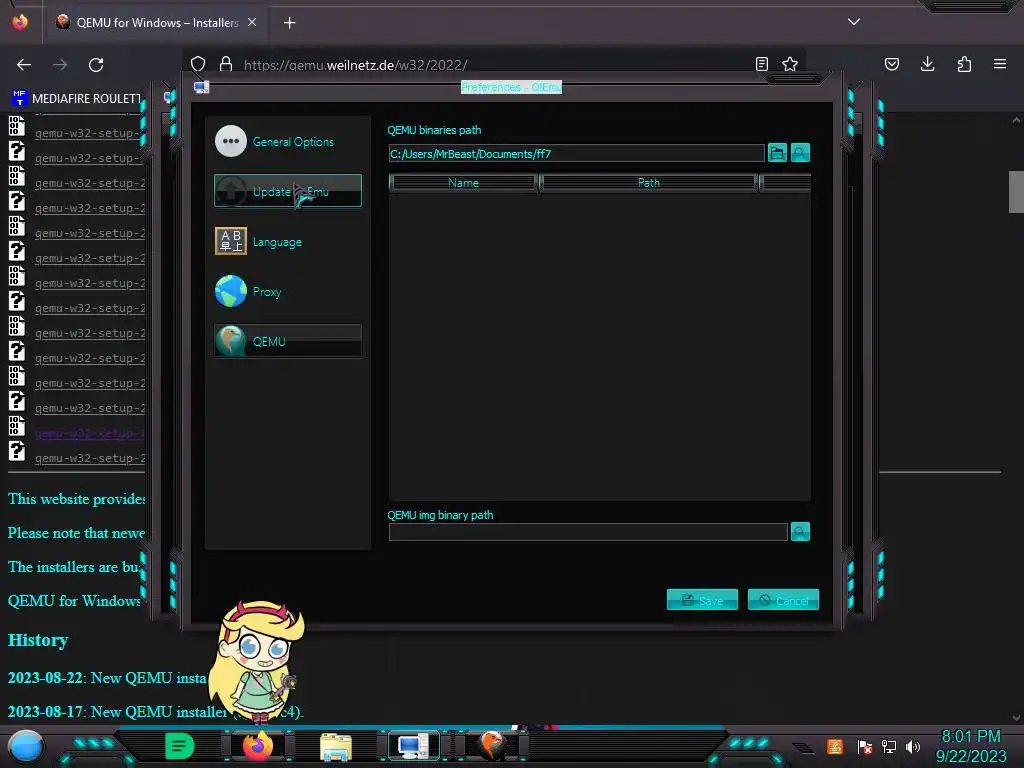Bookmark this page with the star
Image resolution: width=1024 pixels, height=768 pixels.
[x=790, y=64]
